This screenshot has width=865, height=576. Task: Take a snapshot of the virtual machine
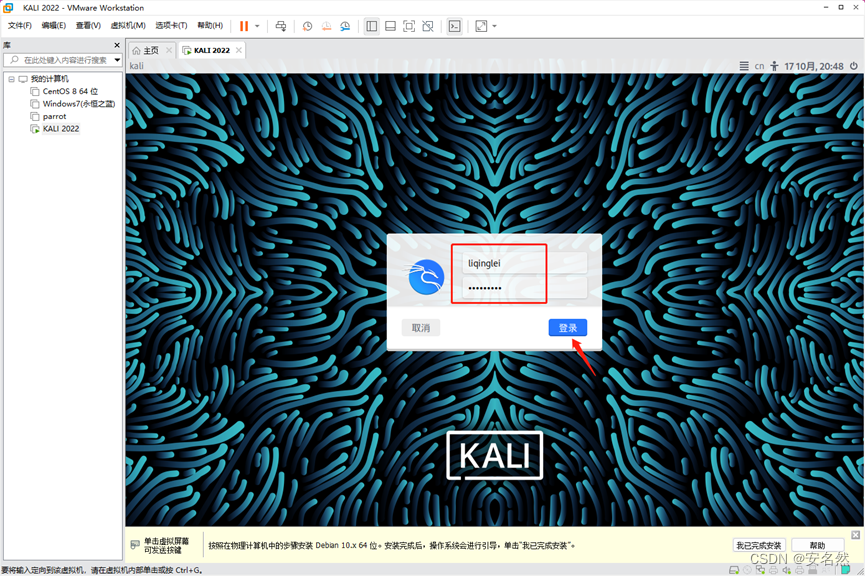click(307, 26)
